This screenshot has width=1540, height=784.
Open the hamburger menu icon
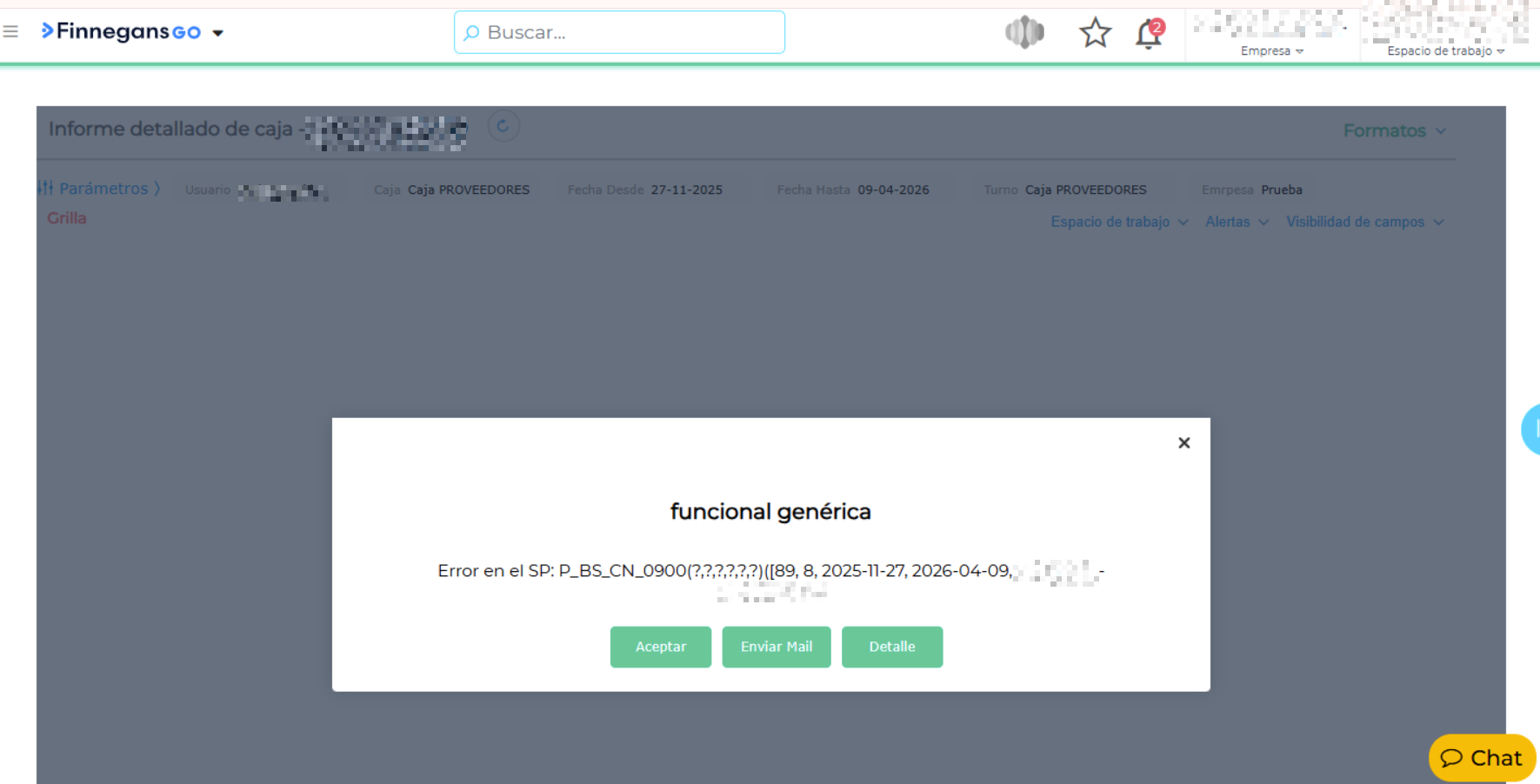10,32
